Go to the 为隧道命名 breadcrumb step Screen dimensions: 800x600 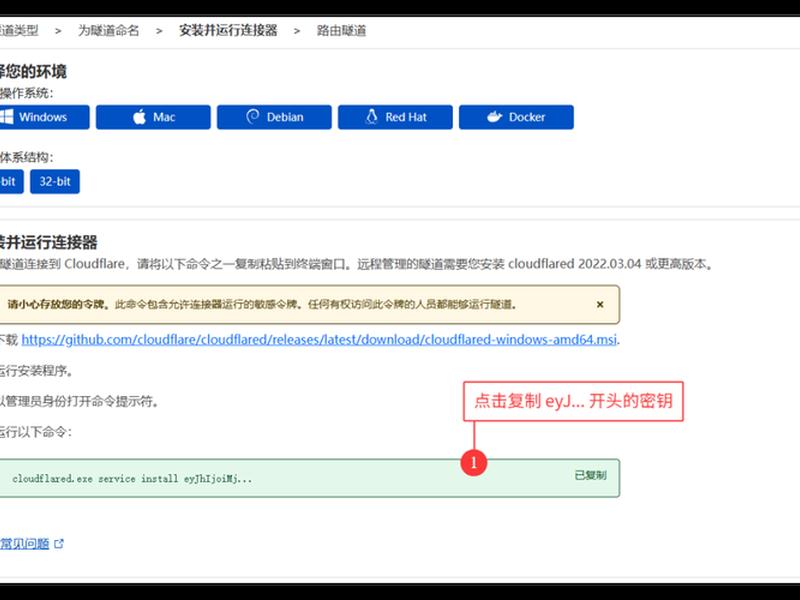tap(108, 31)
